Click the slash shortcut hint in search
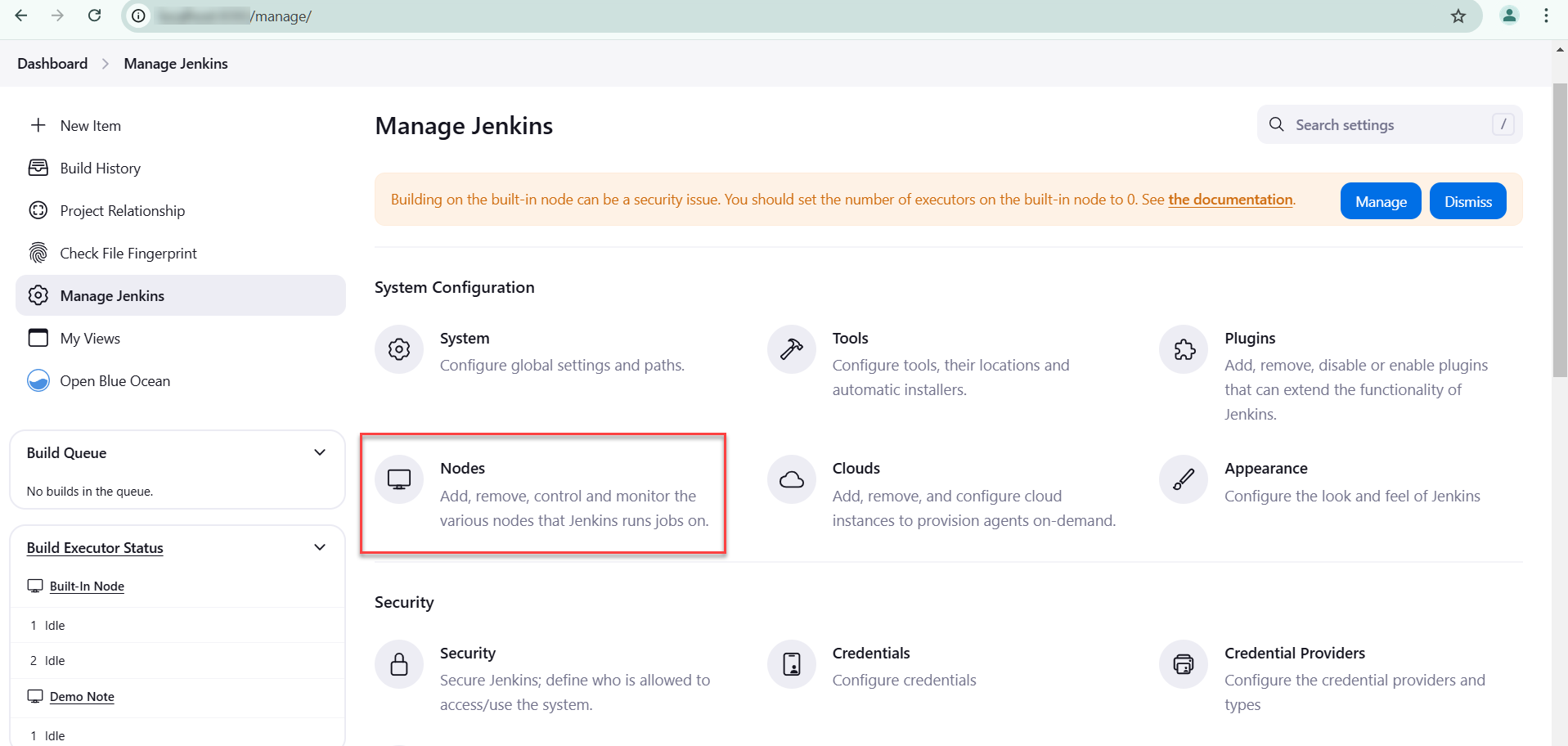Screen dimensions: 1568x746 [x=1503, y=124]
